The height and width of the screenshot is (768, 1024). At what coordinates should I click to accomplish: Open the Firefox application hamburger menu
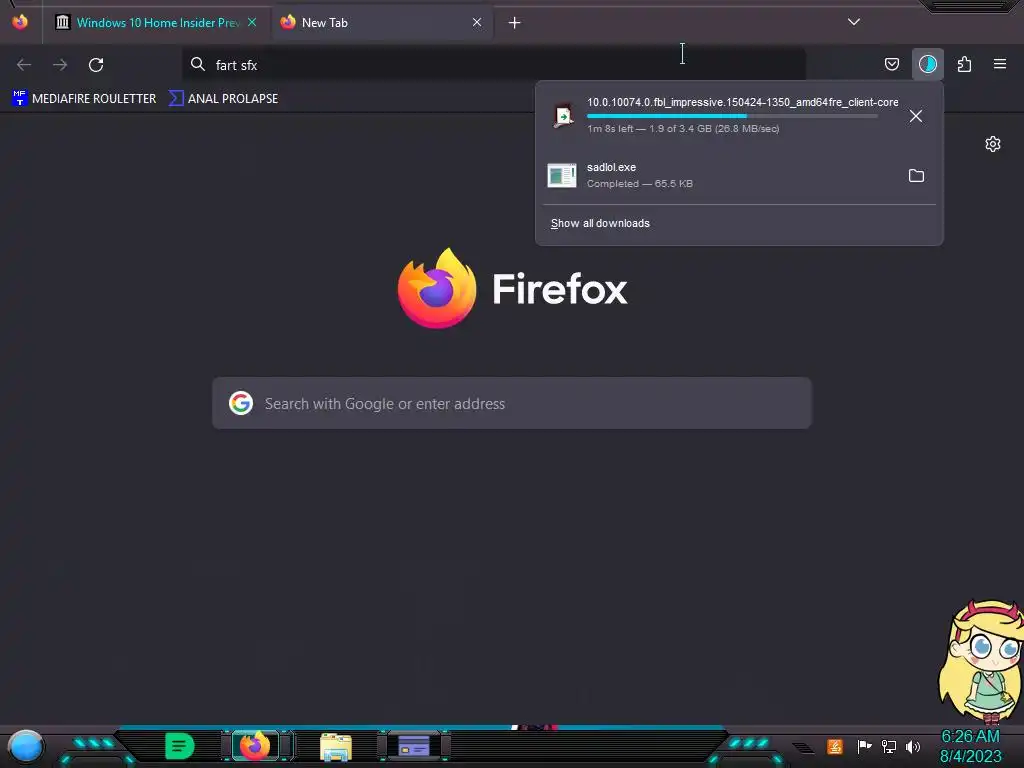pyautogui.click(x=1000, y=64)
